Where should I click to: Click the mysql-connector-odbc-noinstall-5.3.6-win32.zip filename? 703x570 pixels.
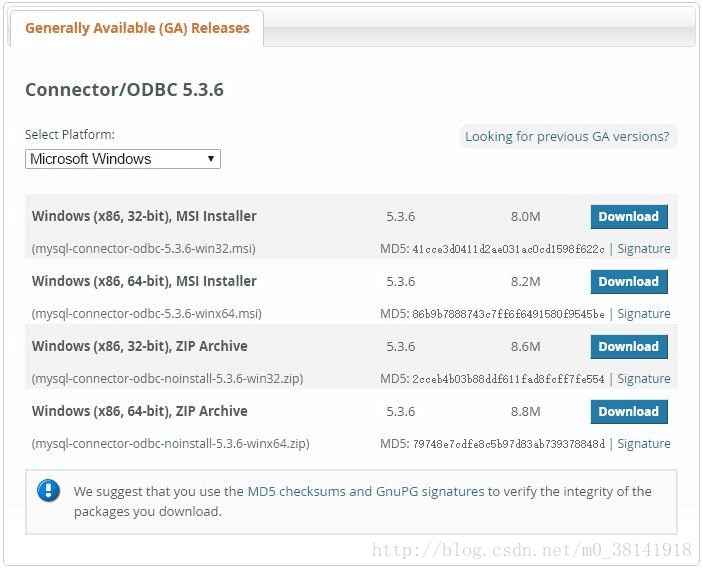click(167, 379)
